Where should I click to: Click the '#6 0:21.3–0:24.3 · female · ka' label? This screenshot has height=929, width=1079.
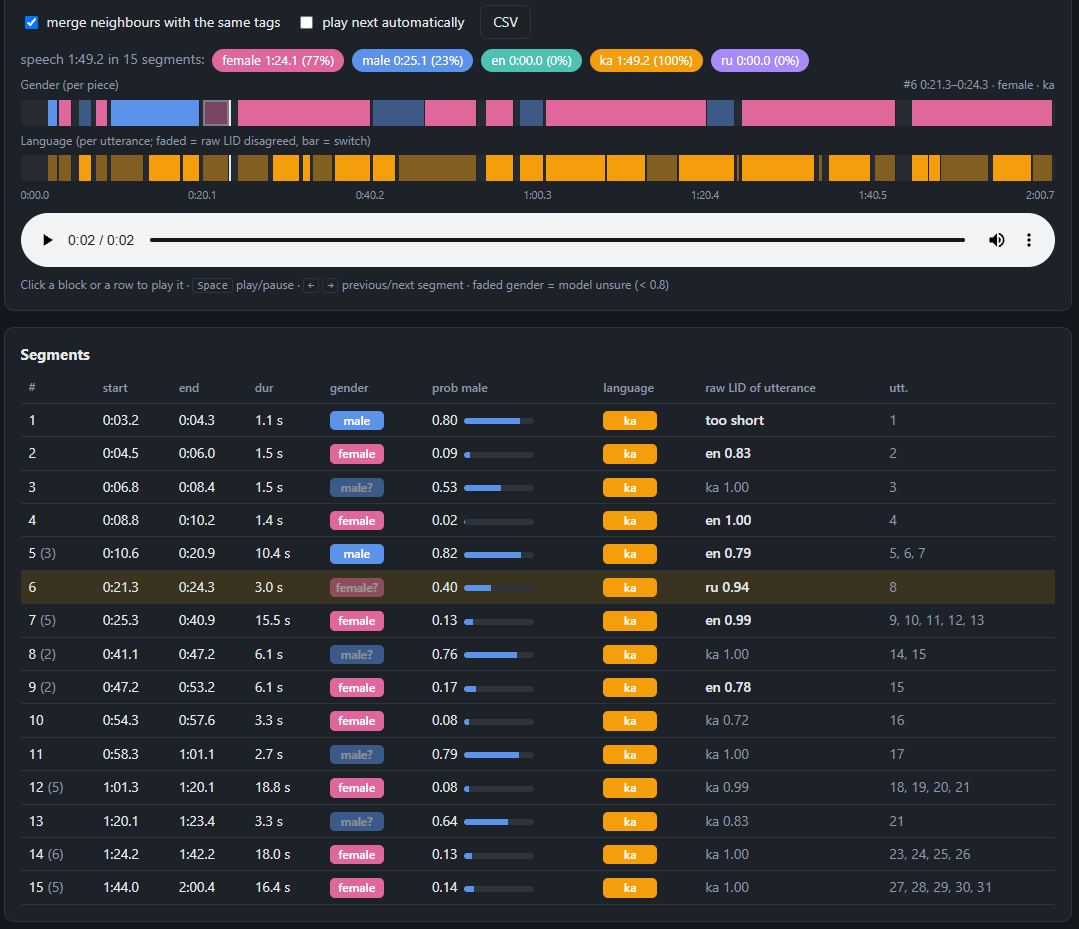(979, 85)
